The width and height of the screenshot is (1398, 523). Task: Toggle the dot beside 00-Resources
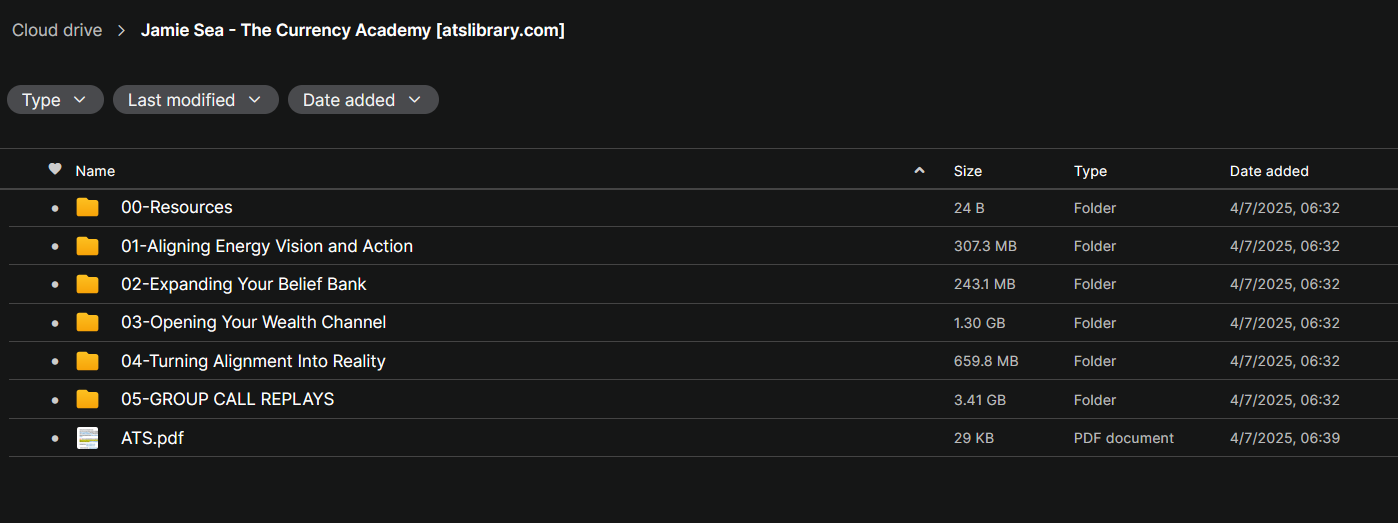pyautogui.click(x=55, y=209)
